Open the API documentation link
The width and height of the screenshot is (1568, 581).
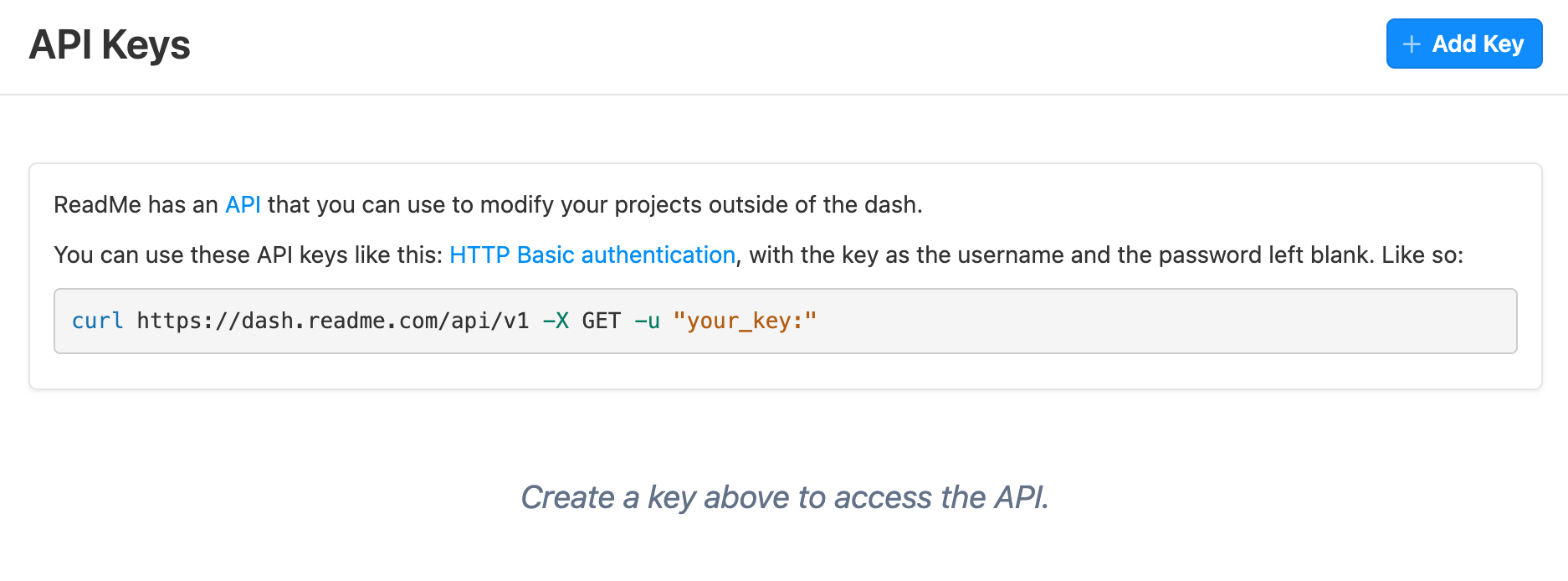(x=243, y=205)
